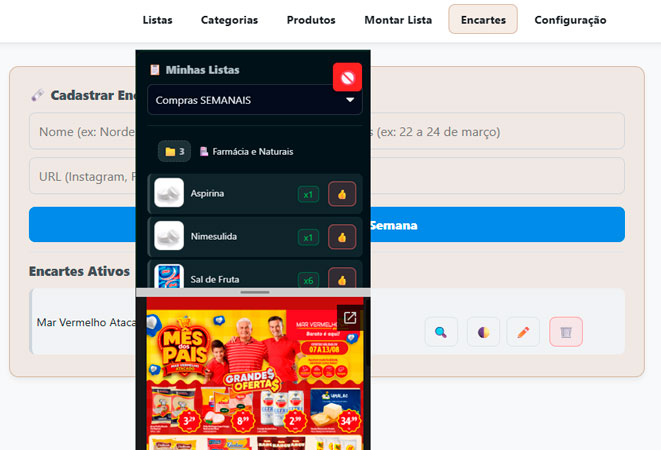Click the half-circle contrast icon for Mar Vermelho
This screenshot has height=450, width=661.
pos(483,332)
